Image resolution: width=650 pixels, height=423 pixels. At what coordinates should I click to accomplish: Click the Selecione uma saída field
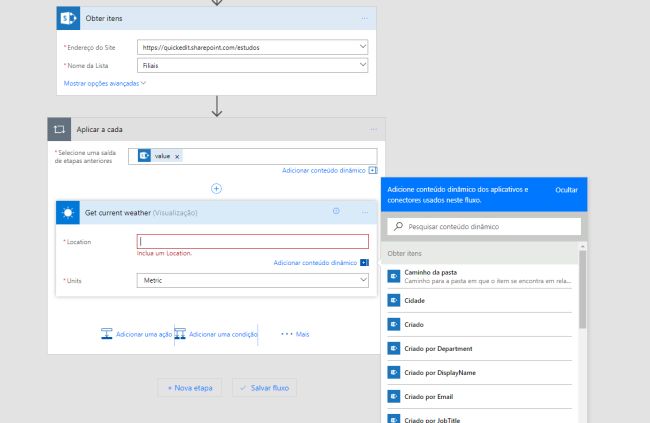(x=252, y=156)
